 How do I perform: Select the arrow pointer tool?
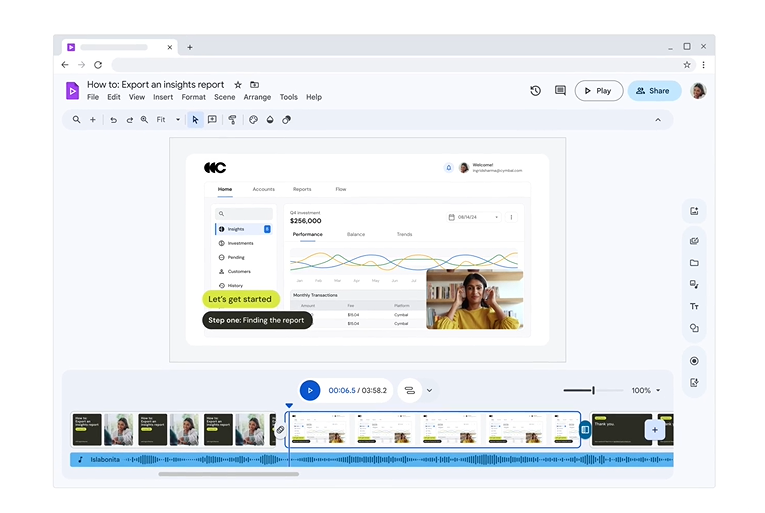[195, 120]
